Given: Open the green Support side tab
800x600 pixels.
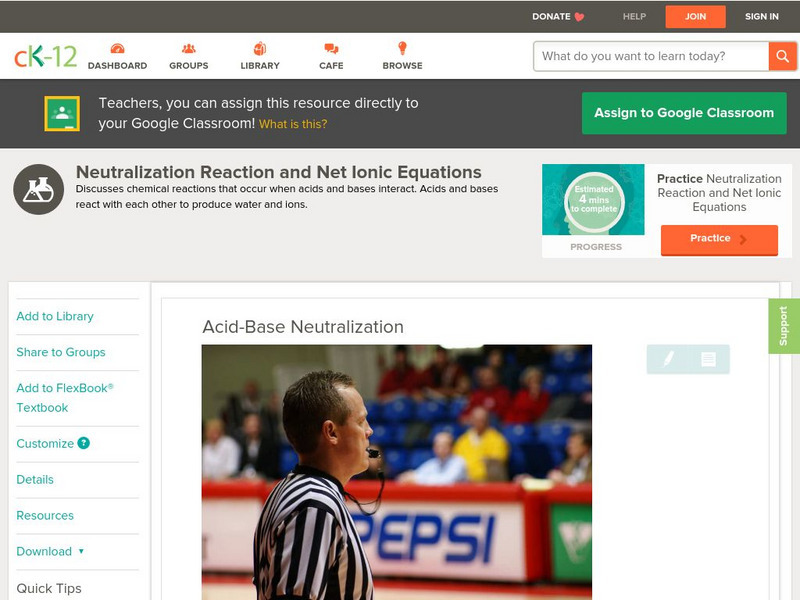Looking at the screenshot, I should click(784, 326).
